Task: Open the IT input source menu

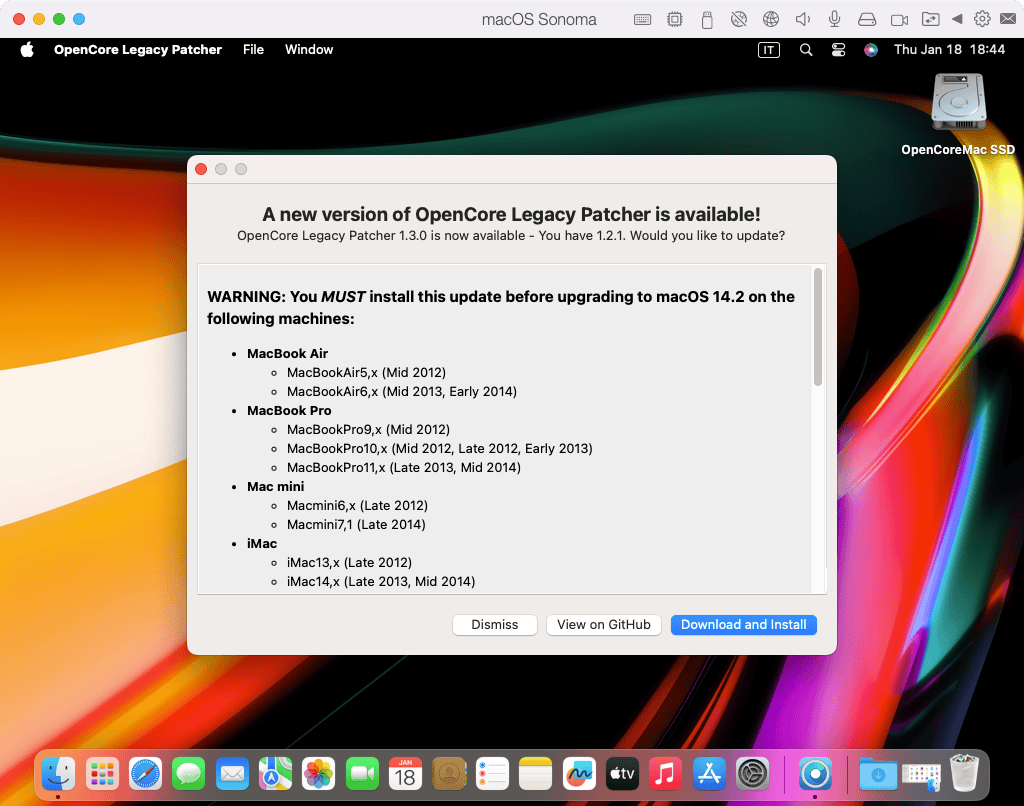Action: click(768, 50)
